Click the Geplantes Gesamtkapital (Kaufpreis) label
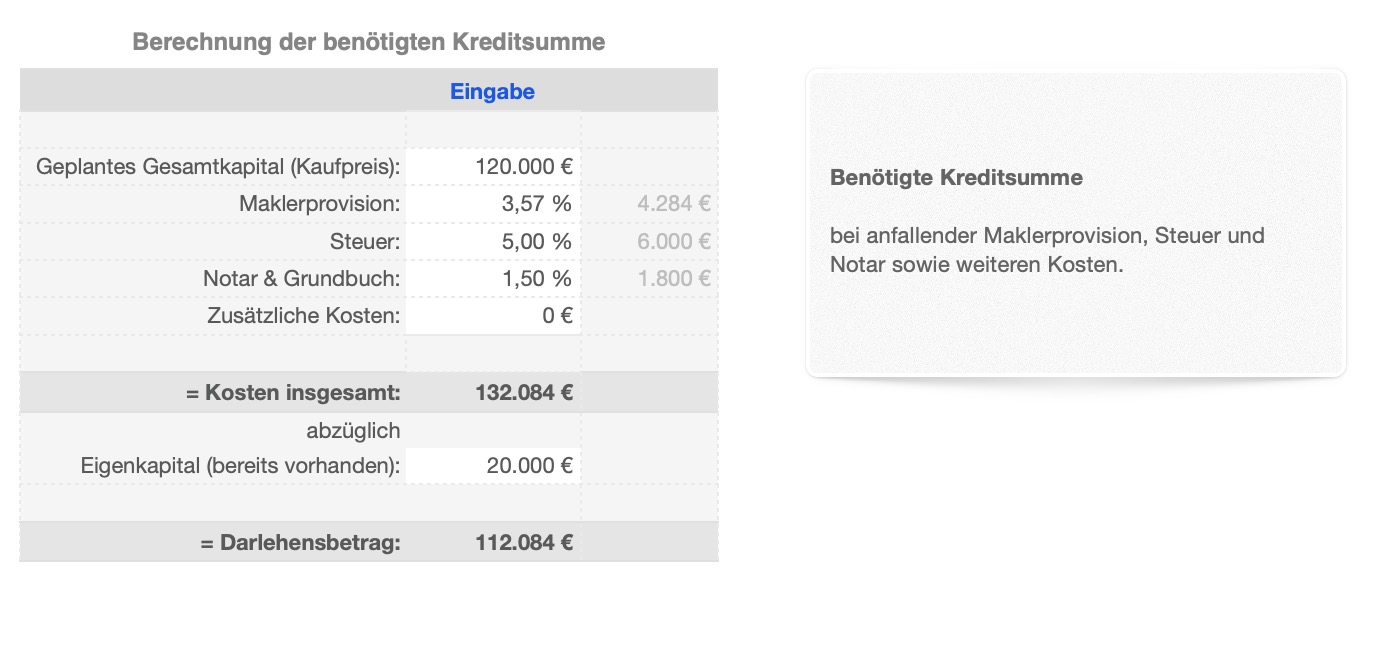This screenshot has width=1393, height=668. [x=218, y=167]
